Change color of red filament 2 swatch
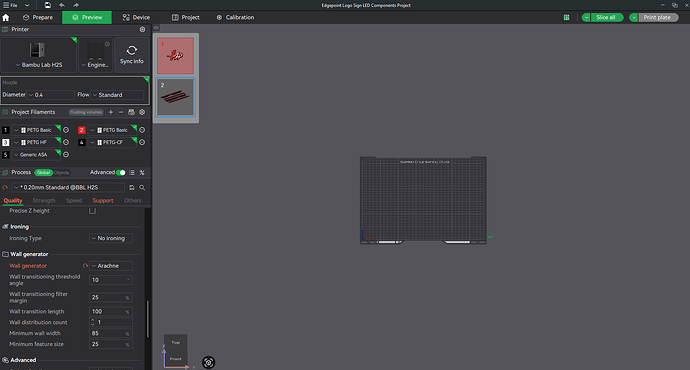Screen dimensions: 690x370 [81, 130]
